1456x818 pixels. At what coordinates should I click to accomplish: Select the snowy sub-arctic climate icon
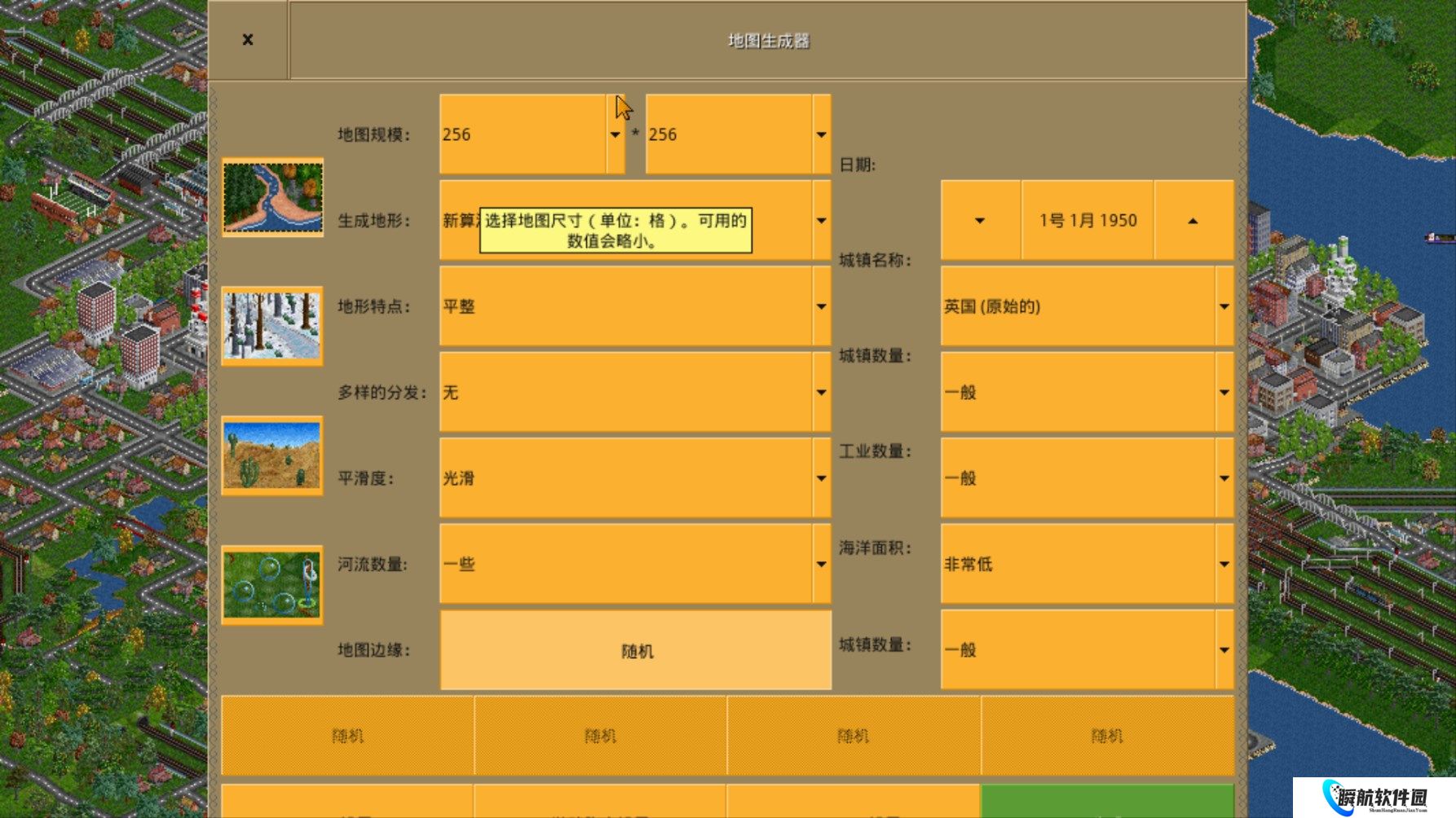272,326
